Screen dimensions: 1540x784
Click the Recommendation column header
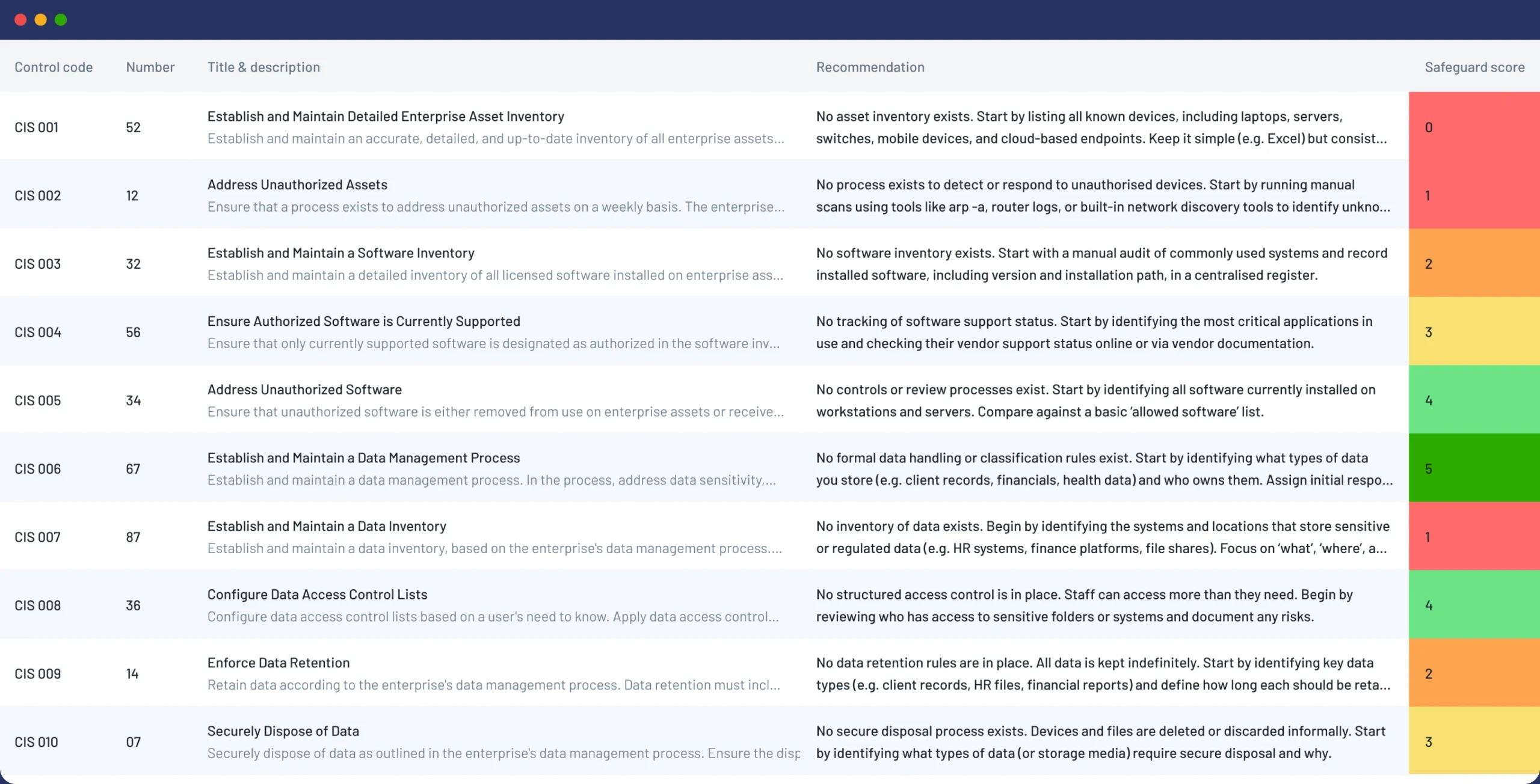[x=870, y=67]
